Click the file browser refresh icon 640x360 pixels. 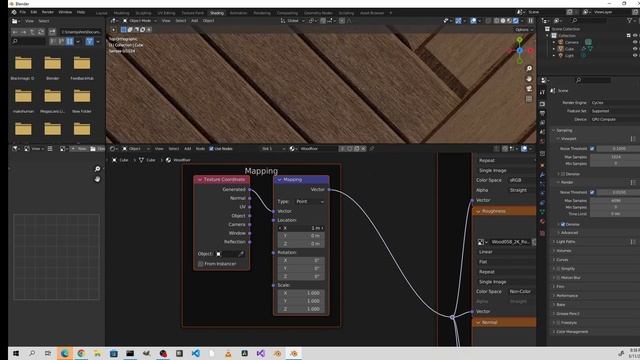click(41, 32)
